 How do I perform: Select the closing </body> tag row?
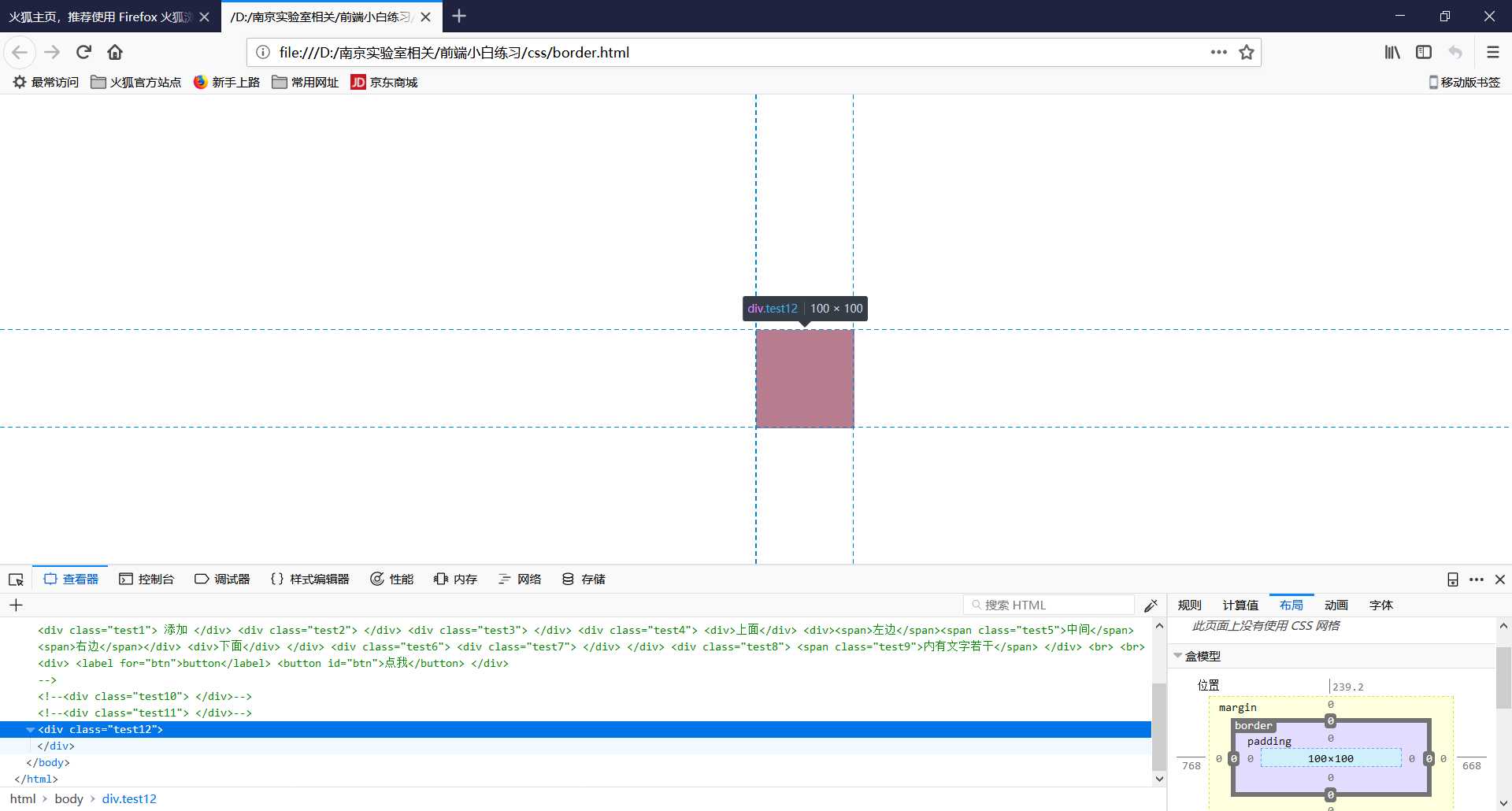[48, 762]
